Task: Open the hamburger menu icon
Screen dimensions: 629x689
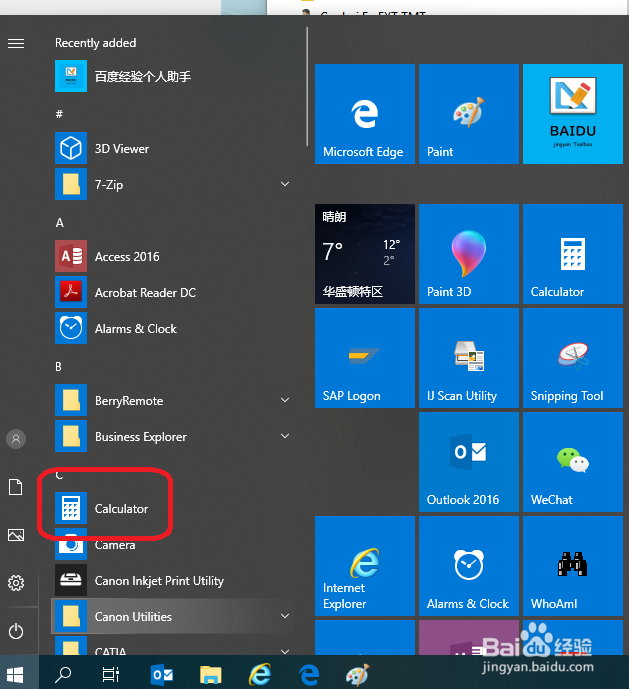Action: point(16,43)
